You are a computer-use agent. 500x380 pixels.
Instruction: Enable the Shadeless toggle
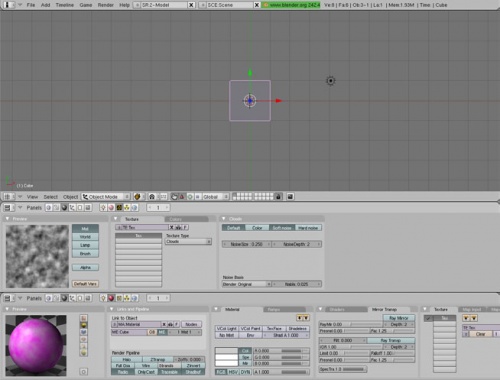tap(297, 328)
